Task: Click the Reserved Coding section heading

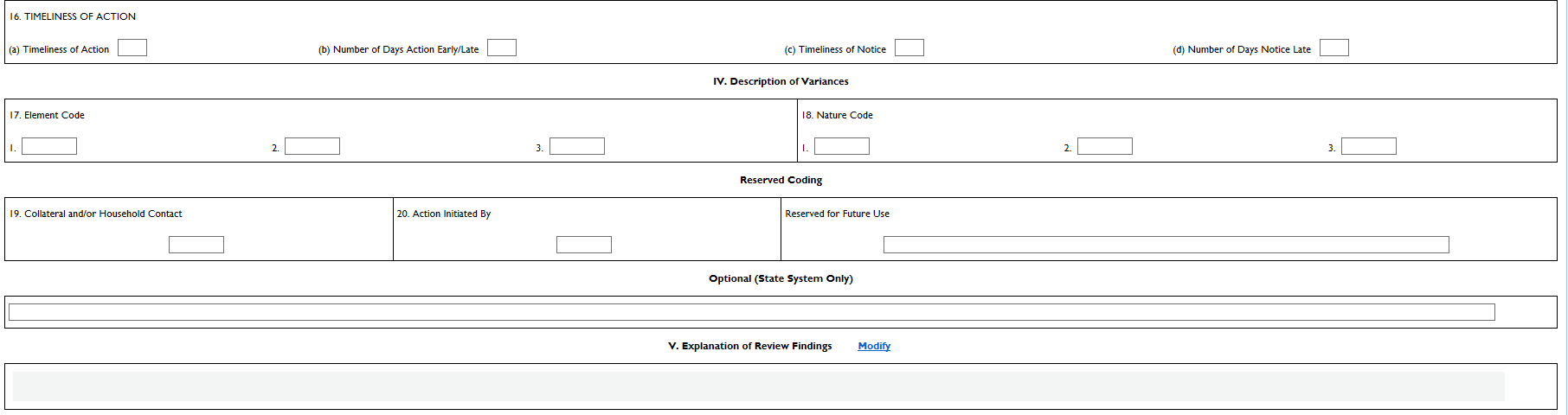Action: point(781,181)
